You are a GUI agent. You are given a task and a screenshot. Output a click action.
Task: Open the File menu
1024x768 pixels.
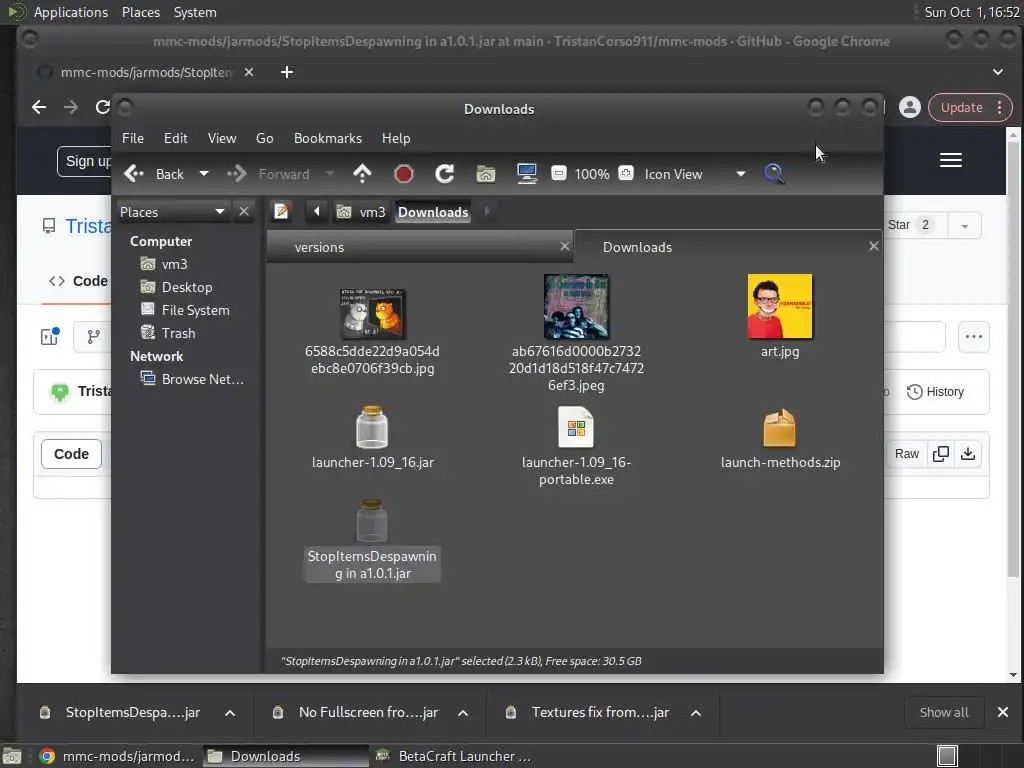(x=133, y=138)
